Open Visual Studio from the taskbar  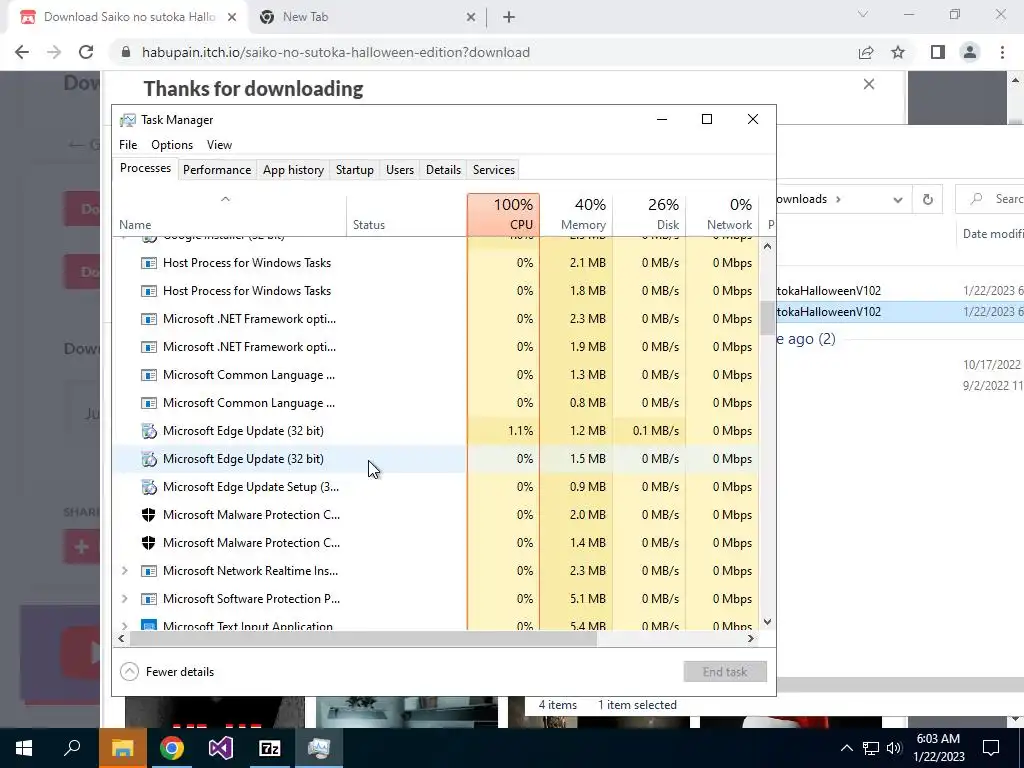221,748
